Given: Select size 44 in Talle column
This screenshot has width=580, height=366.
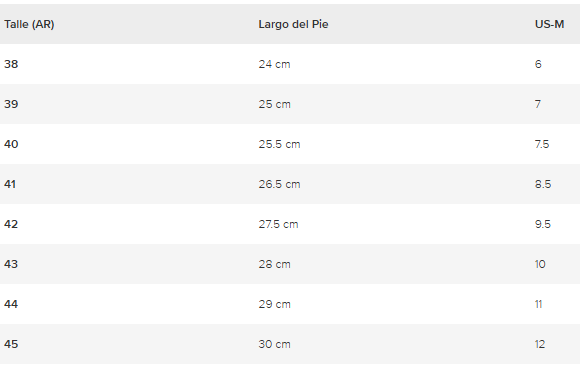Looking at the screenshot, I should click(11, 304).
